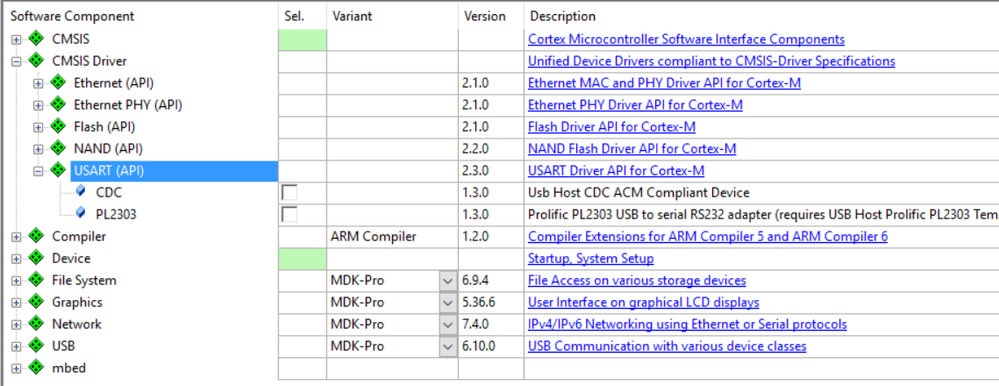Expand the Device tree node
Image resolution: width=999 pixels, height=386 pixels.
tap(16, 259)
